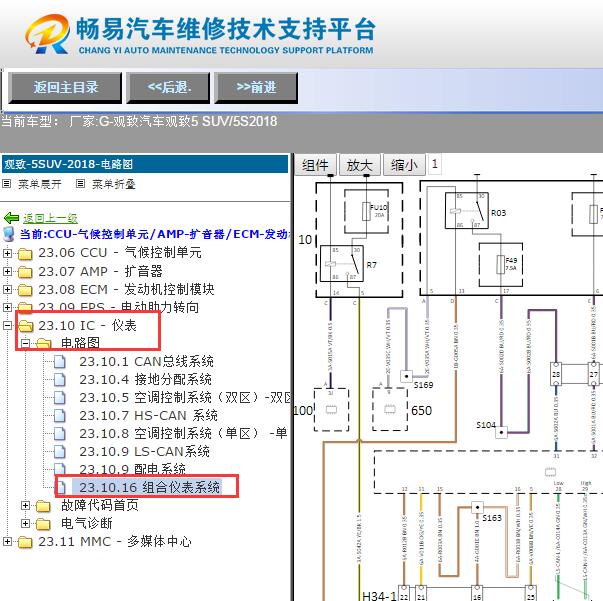Click the 23.10.16 组合仪表系统 document icon
Image resolution: width=603 pixels, height=601 pixels.
(x=60, y=487)
